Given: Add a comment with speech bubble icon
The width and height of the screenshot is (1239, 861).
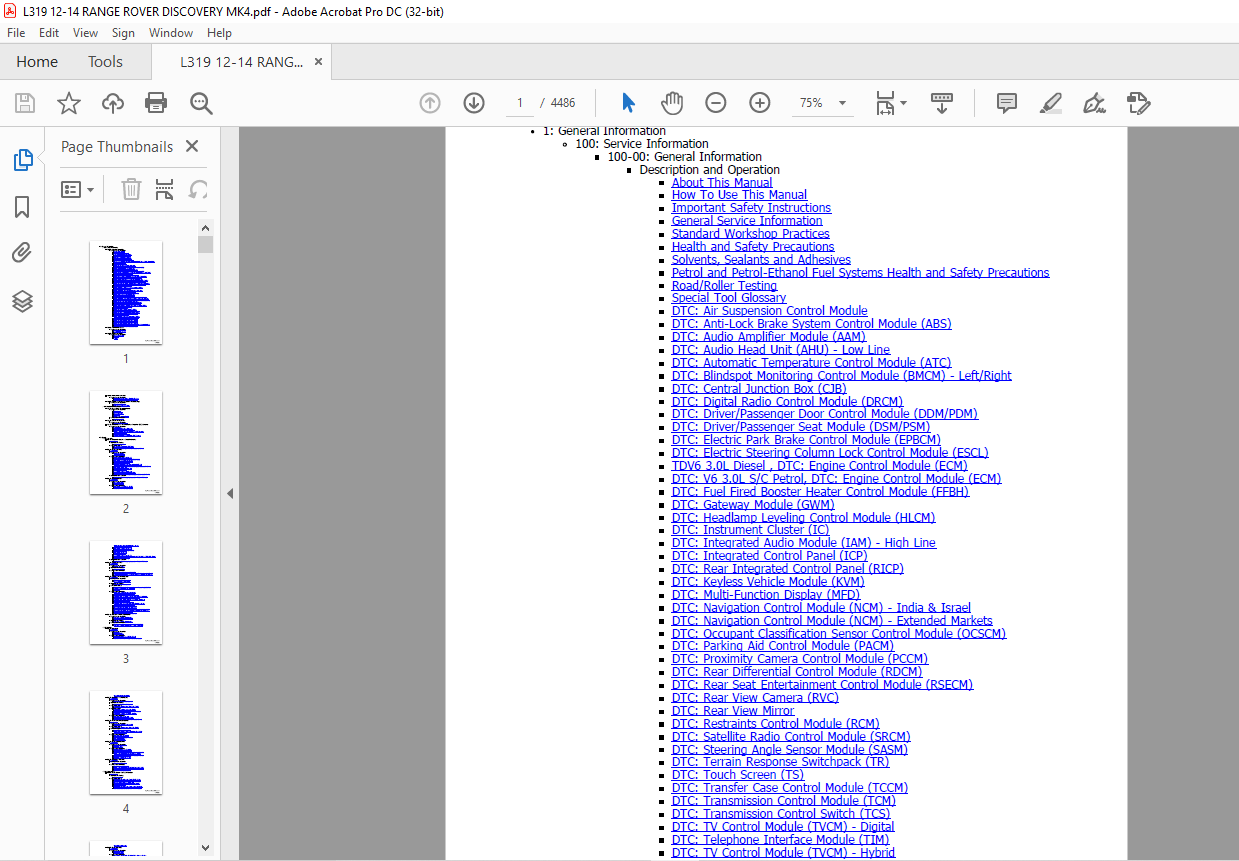Looking at the screenshot, I should 1007,103.
